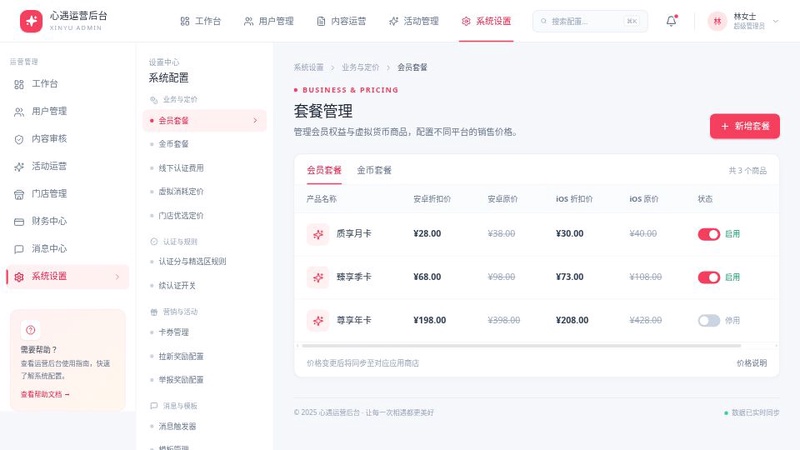Click the 林女士 avatar
The width and height of the screenshot is (800, 450).
coord(717,21)
